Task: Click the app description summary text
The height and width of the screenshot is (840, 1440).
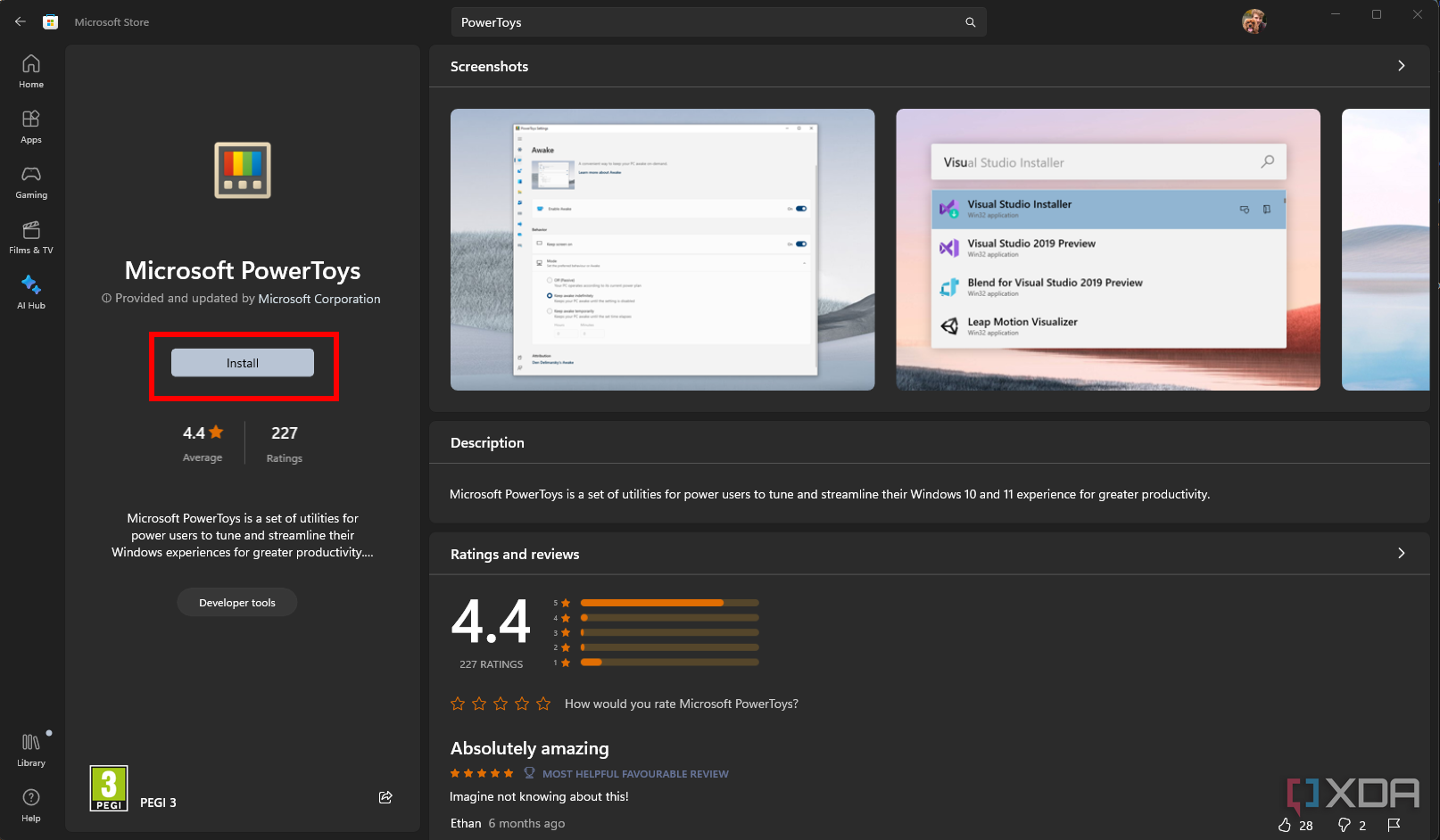Action: pyautogui.click(x=243, y=535)
